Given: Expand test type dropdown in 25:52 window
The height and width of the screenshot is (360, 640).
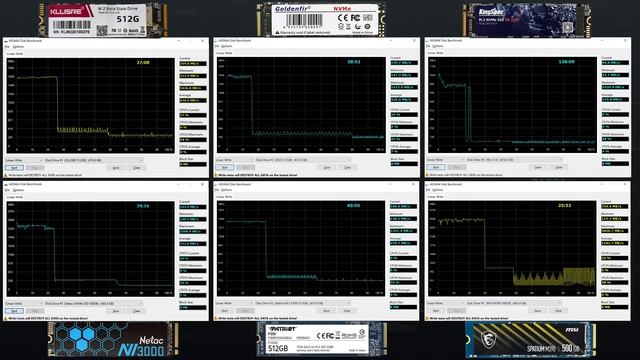Looking at the screenshot, I should 445,303.
